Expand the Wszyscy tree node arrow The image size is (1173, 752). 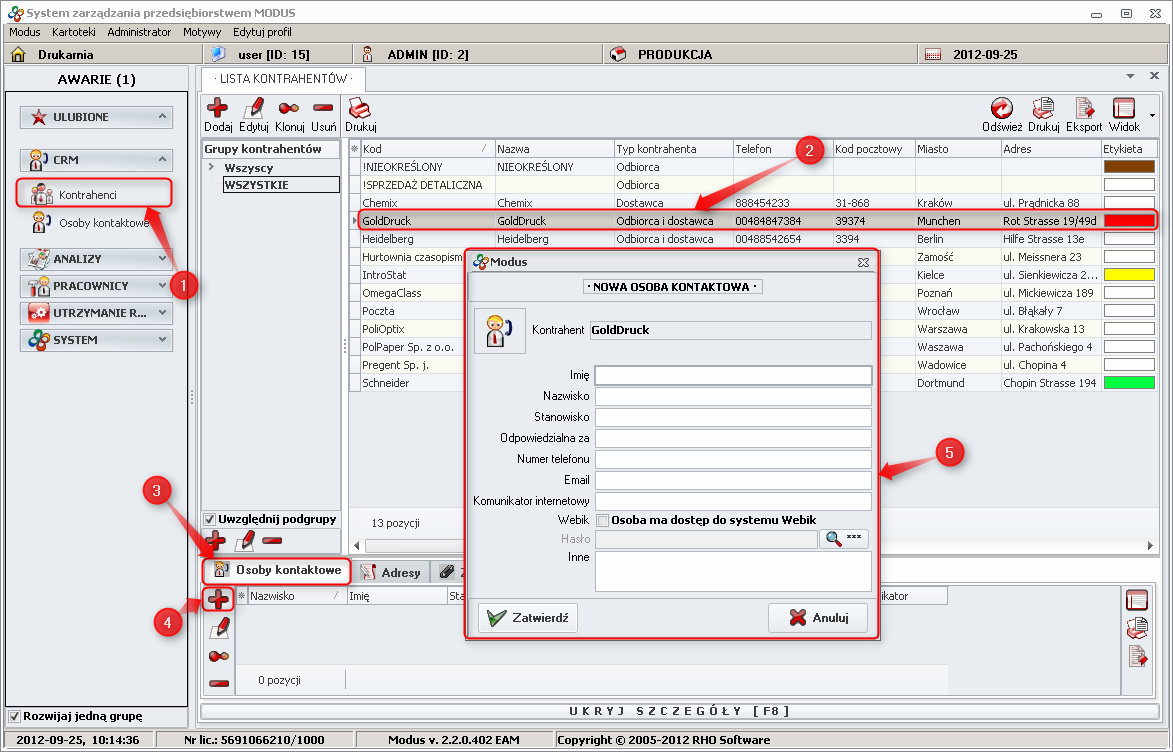211,167
